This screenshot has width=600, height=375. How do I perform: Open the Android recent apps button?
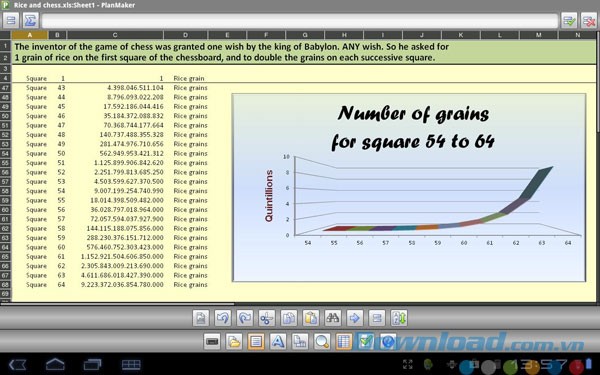coord(93,365)
